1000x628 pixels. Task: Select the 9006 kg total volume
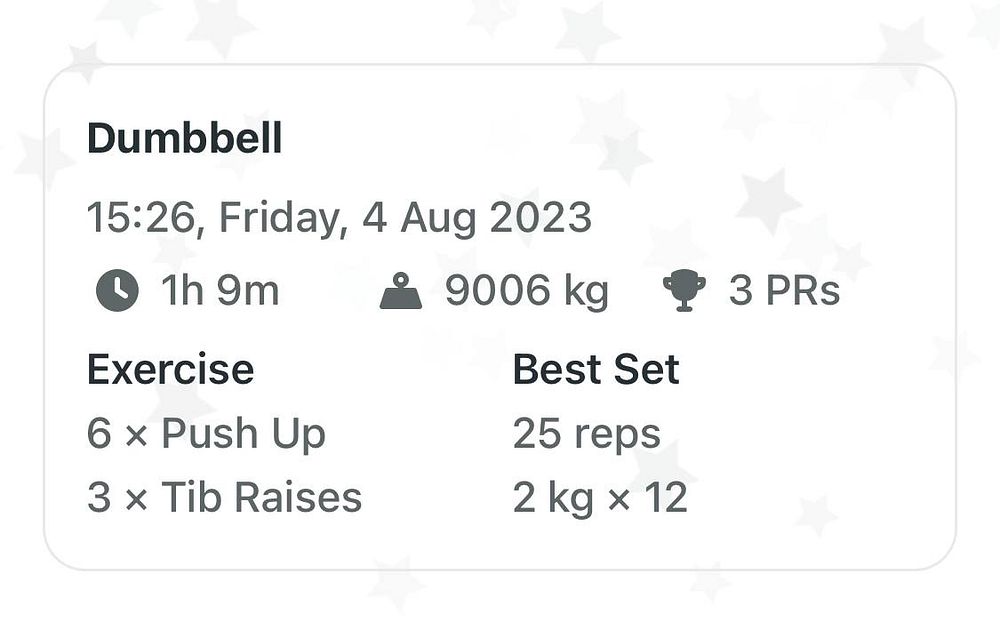click(x=526, y=291)
